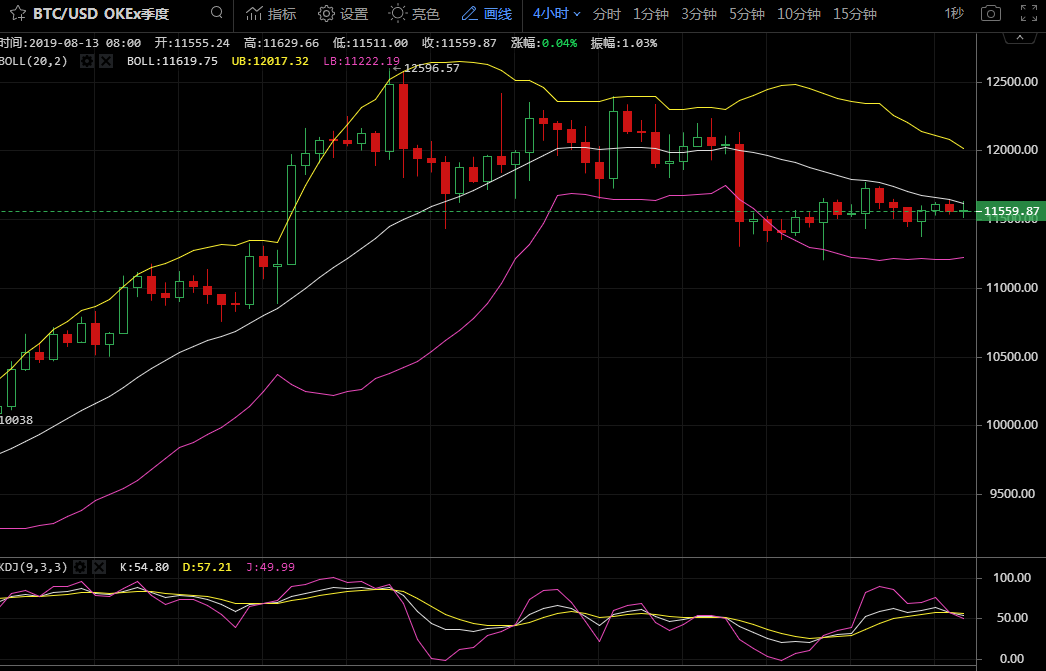The image size is (1046, 671).
Task: Remove the BOLL indicator
Action: [106, 61]
